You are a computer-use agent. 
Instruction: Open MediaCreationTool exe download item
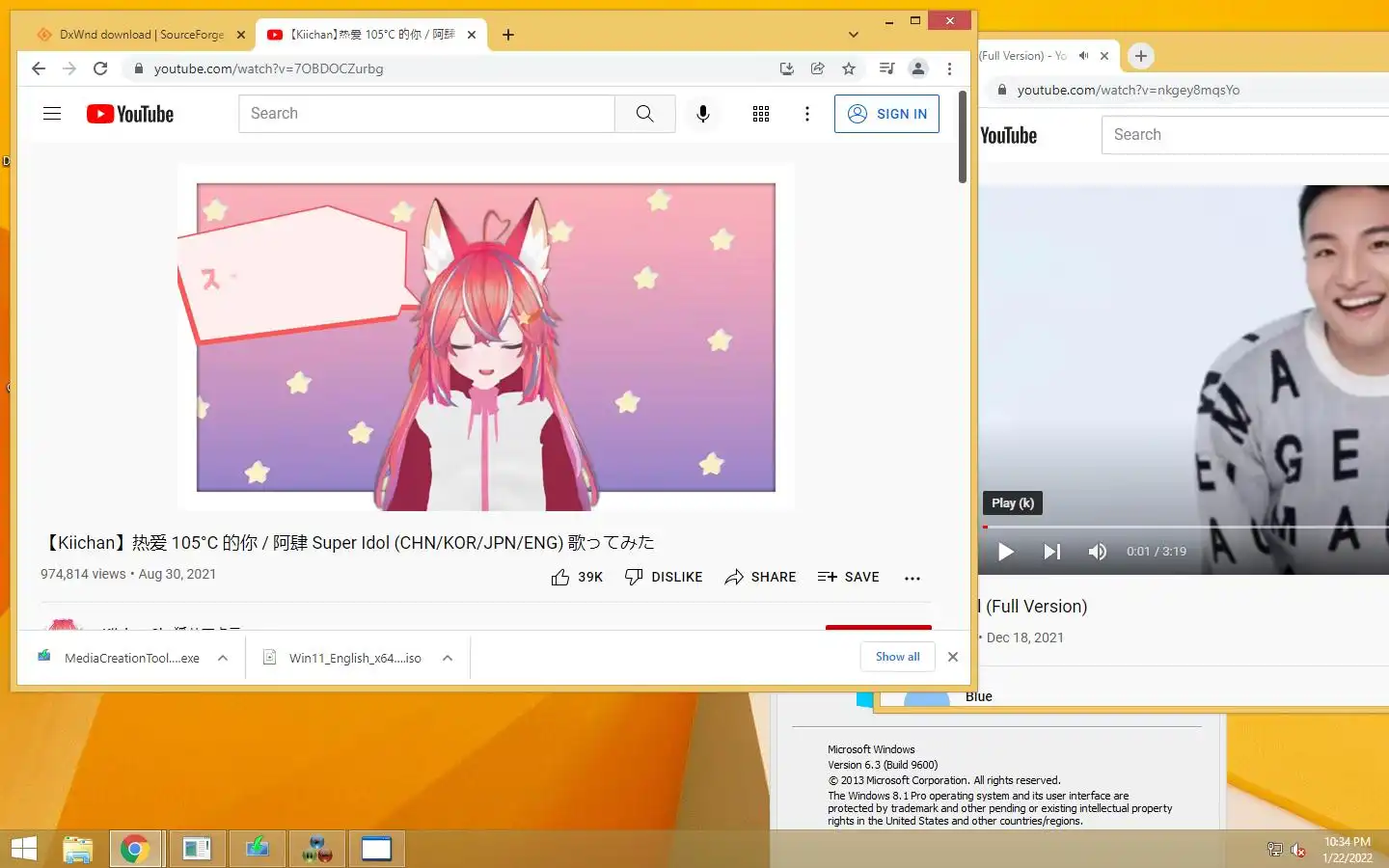coord(120,658)
